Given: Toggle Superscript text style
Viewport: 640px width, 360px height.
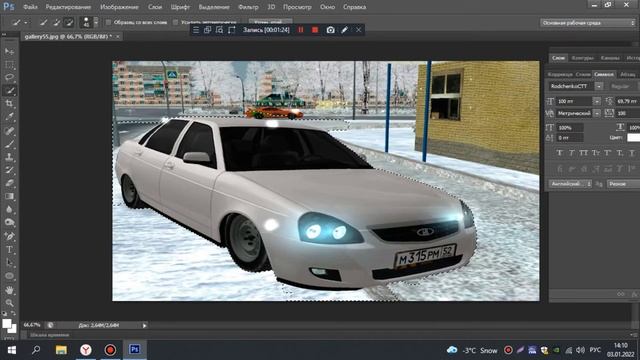Looking at the screenshot, I should (608, 153).
